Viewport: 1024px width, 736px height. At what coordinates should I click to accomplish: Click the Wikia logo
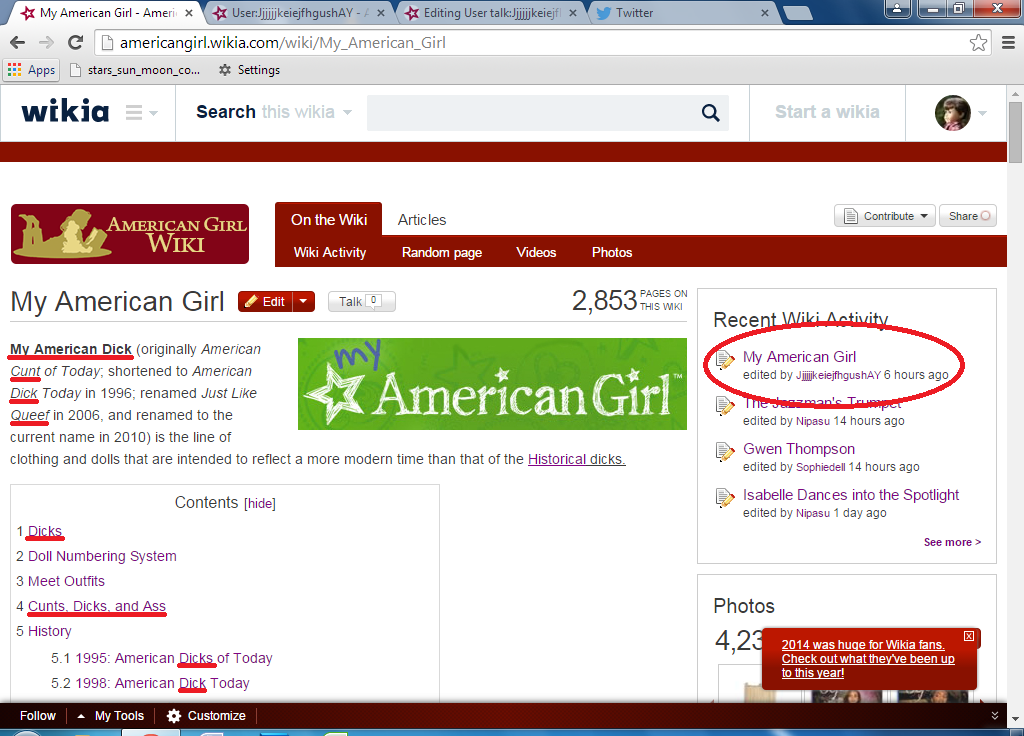65,112
